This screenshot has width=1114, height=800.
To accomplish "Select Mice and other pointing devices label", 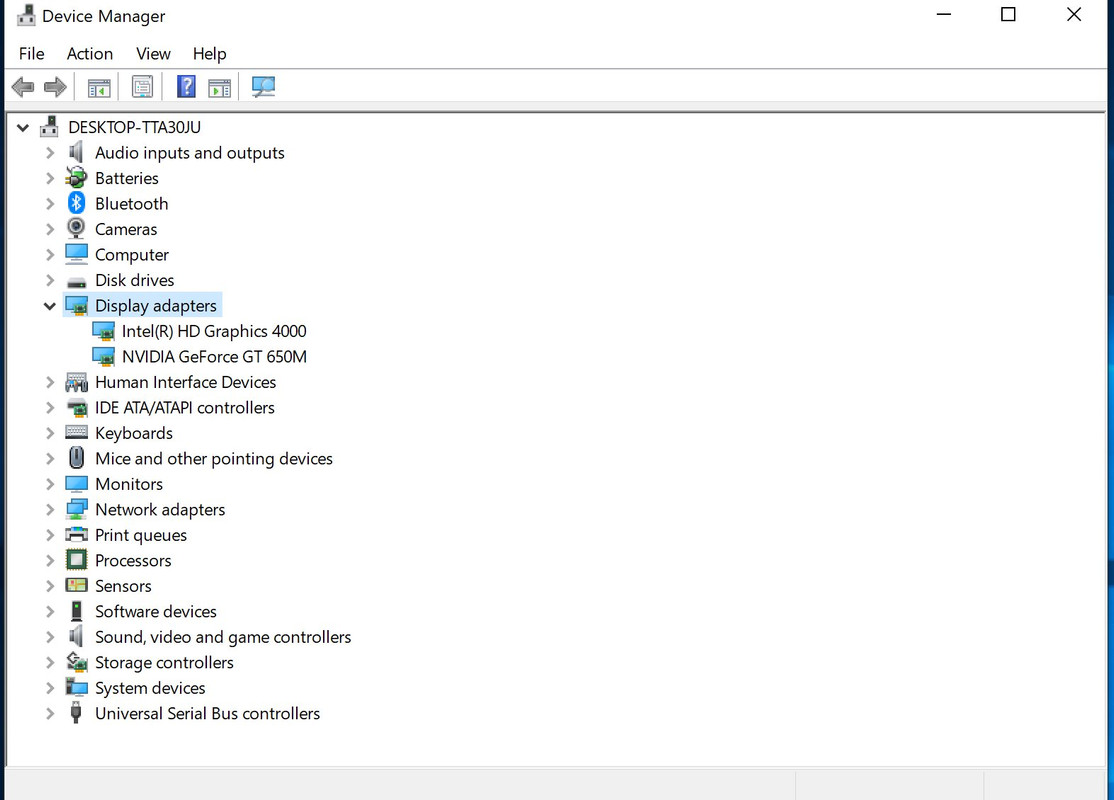I will click(x=214, y=458).
